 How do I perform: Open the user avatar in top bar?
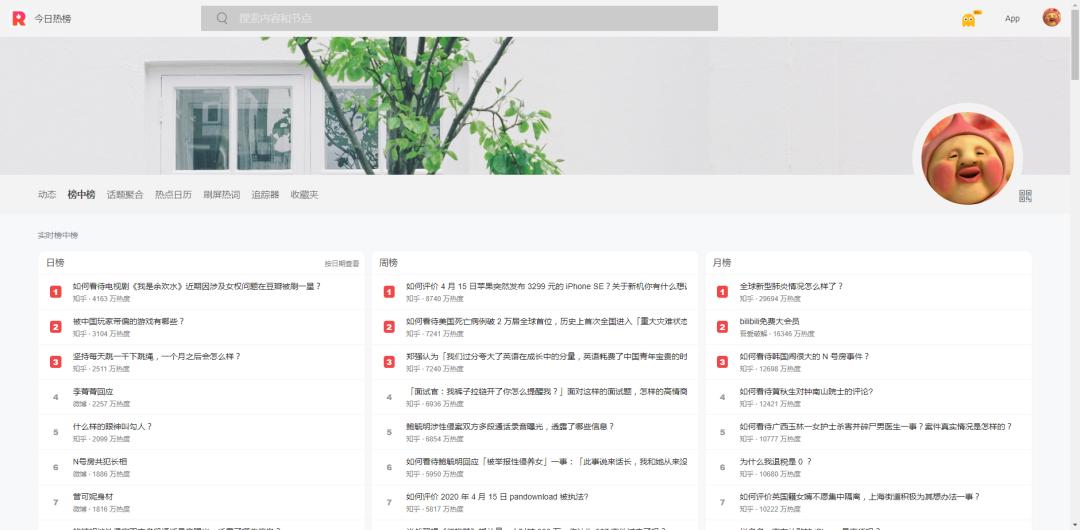[1051, 18]
